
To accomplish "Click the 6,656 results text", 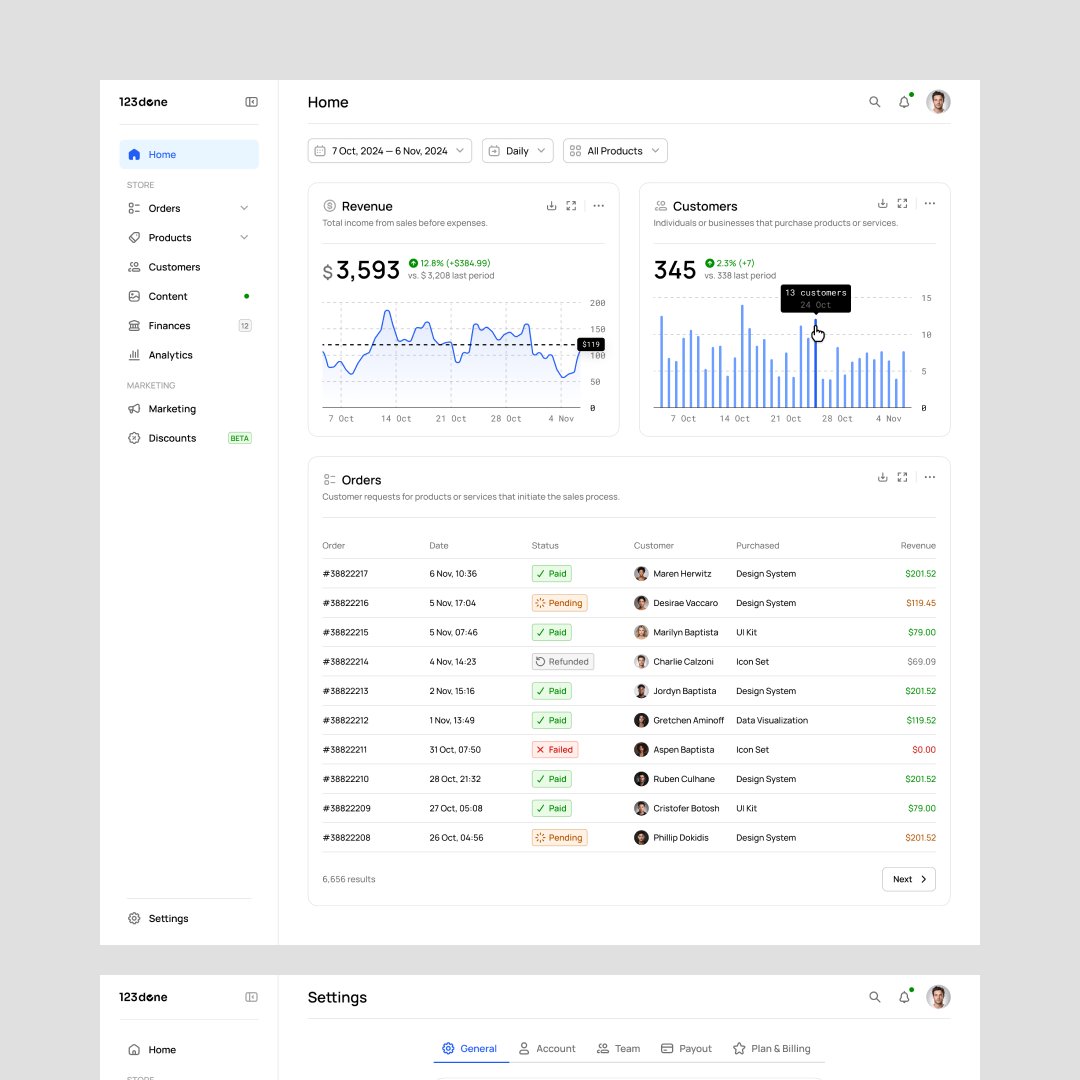I will (x=349, y=879).
